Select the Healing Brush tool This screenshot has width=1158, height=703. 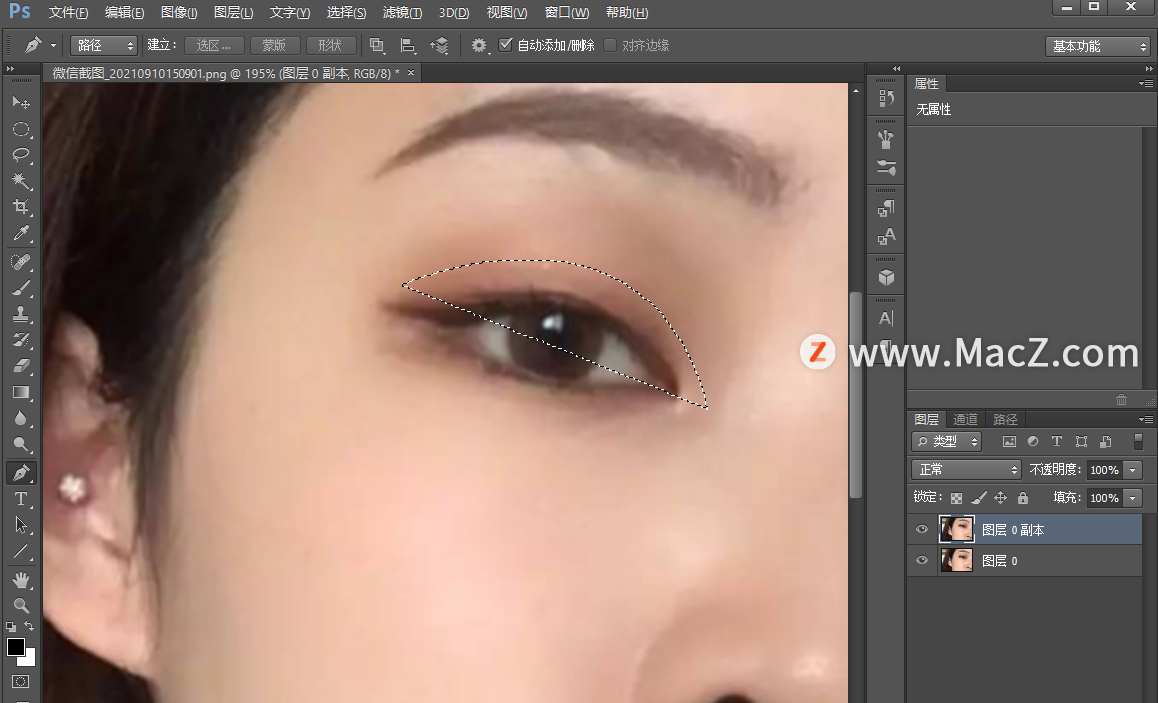coord(21,262)
